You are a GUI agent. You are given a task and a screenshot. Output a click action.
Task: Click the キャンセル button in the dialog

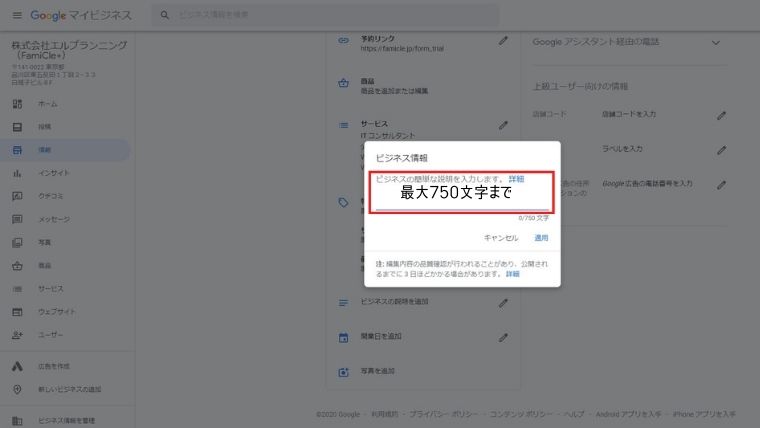501,238
